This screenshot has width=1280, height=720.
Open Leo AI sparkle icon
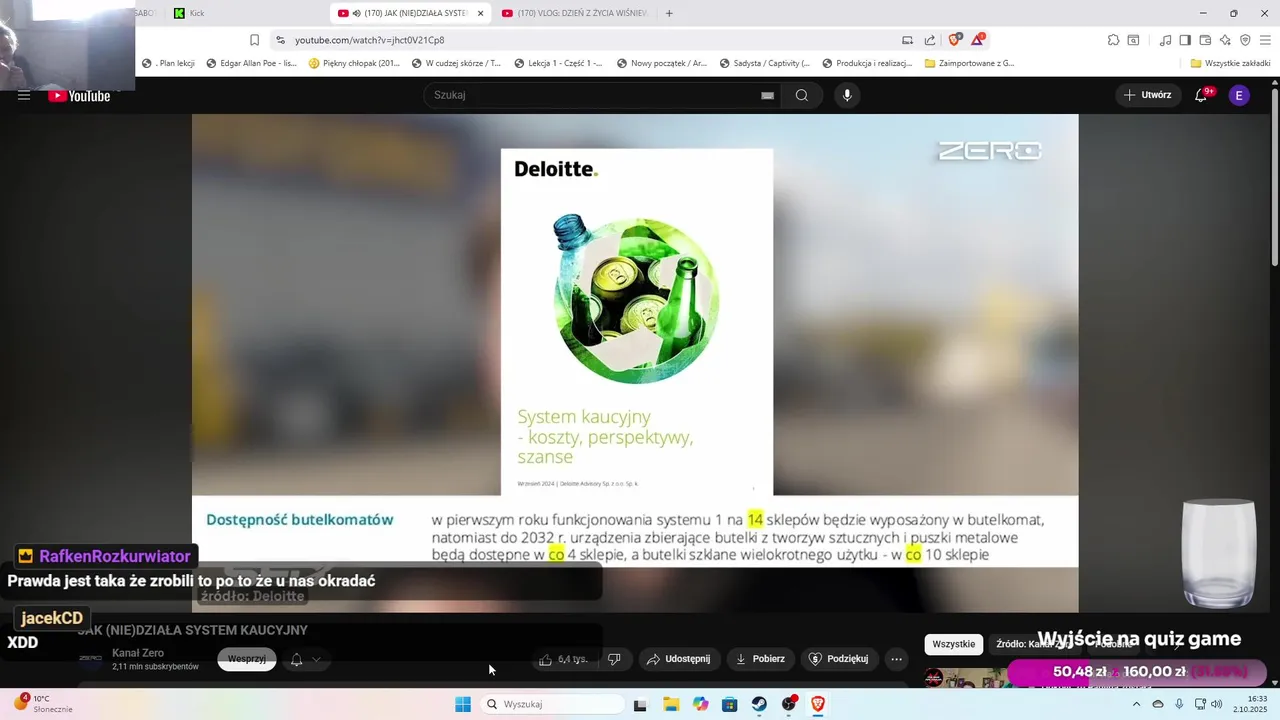(1225, 40)
